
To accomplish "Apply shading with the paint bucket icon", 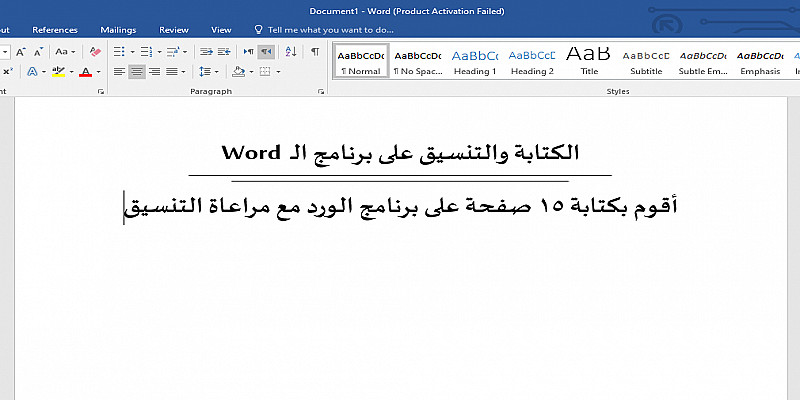I will coord(238,72).
